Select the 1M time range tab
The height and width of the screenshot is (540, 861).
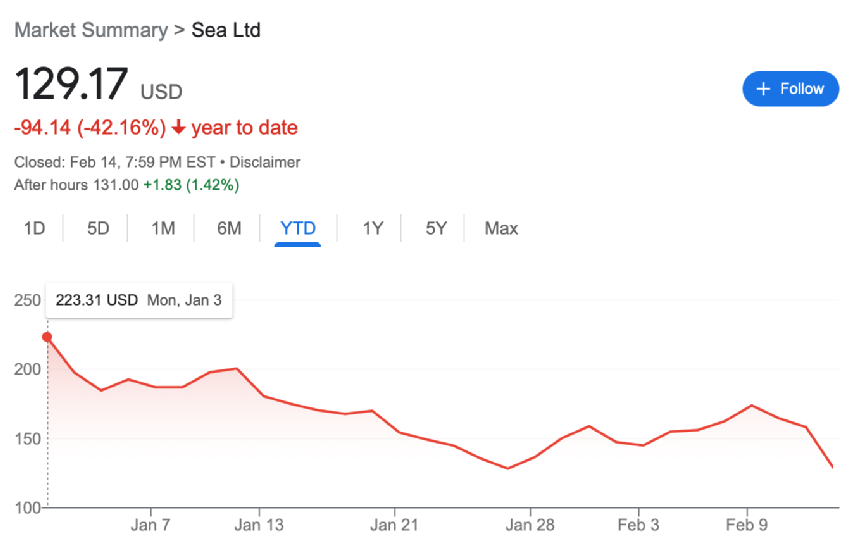point(163,228)
